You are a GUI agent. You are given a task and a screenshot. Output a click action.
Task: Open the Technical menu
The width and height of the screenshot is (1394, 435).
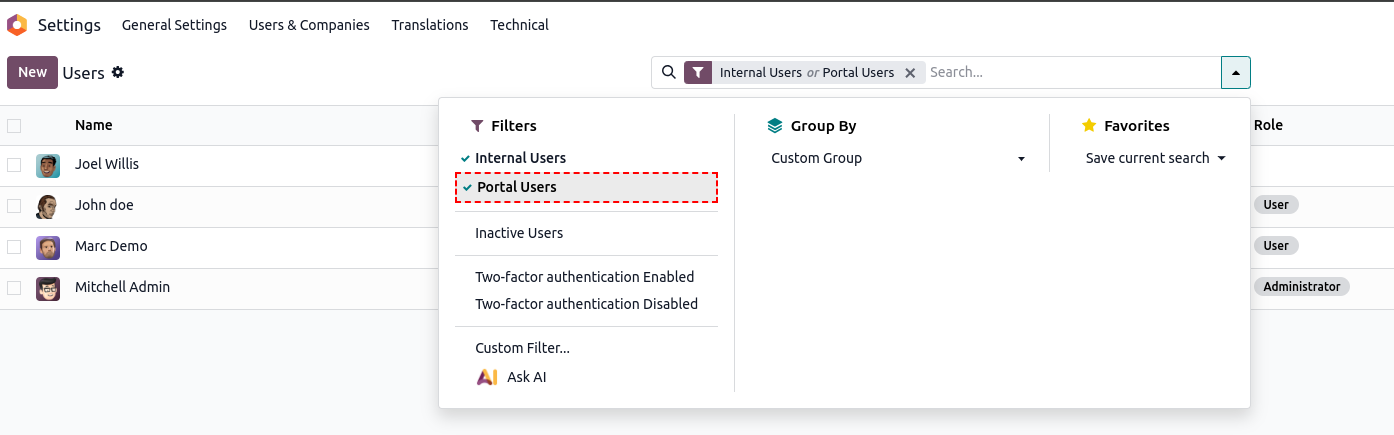pyautogui.click(x=519, y=25)
